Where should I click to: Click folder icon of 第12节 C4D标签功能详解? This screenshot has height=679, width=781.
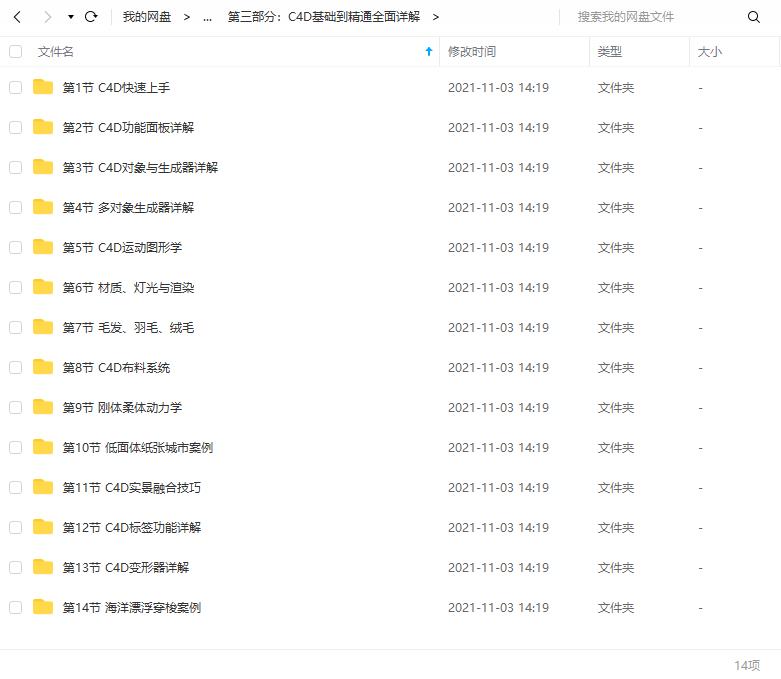click(43, 527)
